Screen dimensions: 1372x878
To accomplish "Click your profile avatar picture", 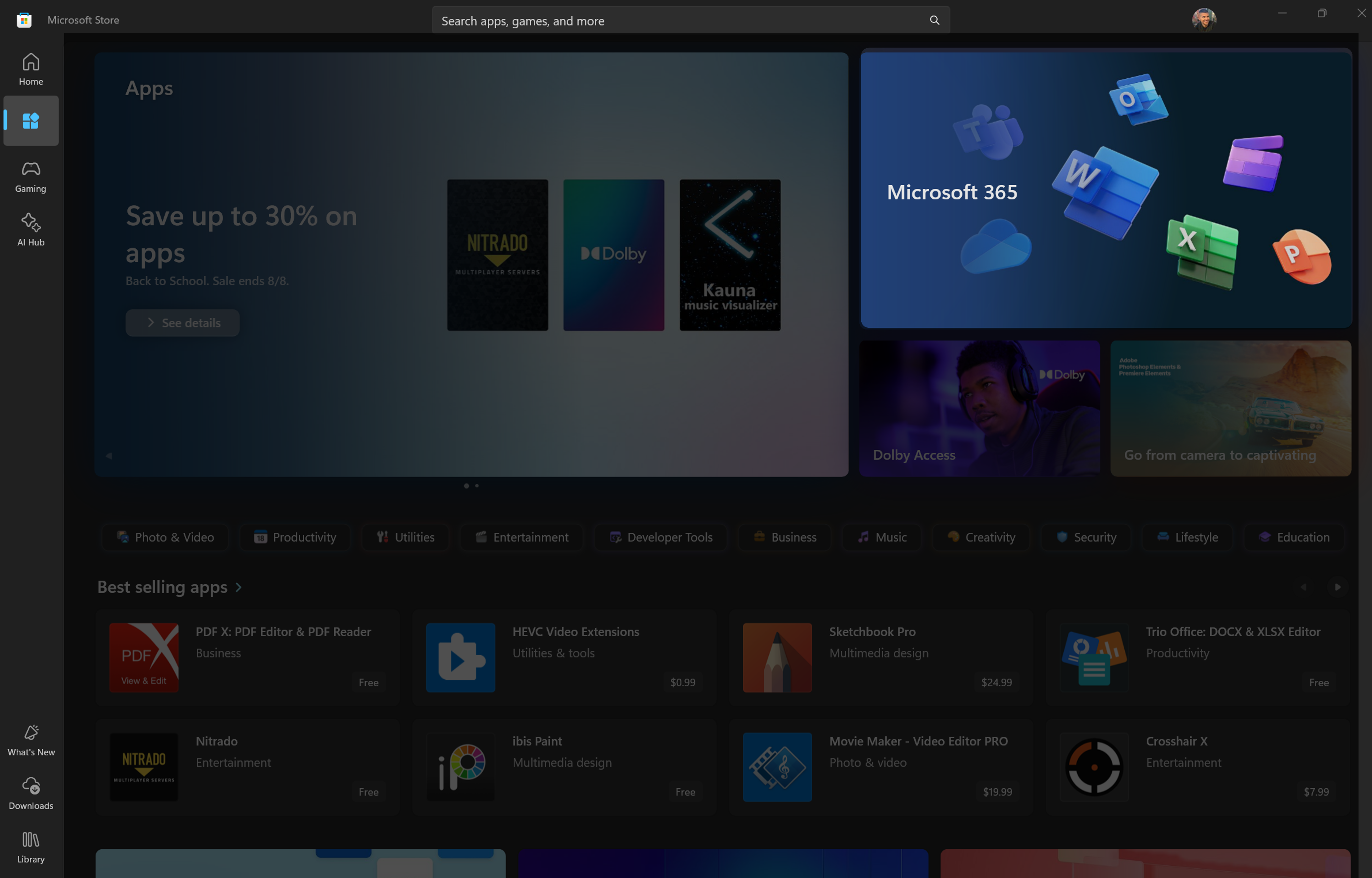I will (x=1204, y=19).
